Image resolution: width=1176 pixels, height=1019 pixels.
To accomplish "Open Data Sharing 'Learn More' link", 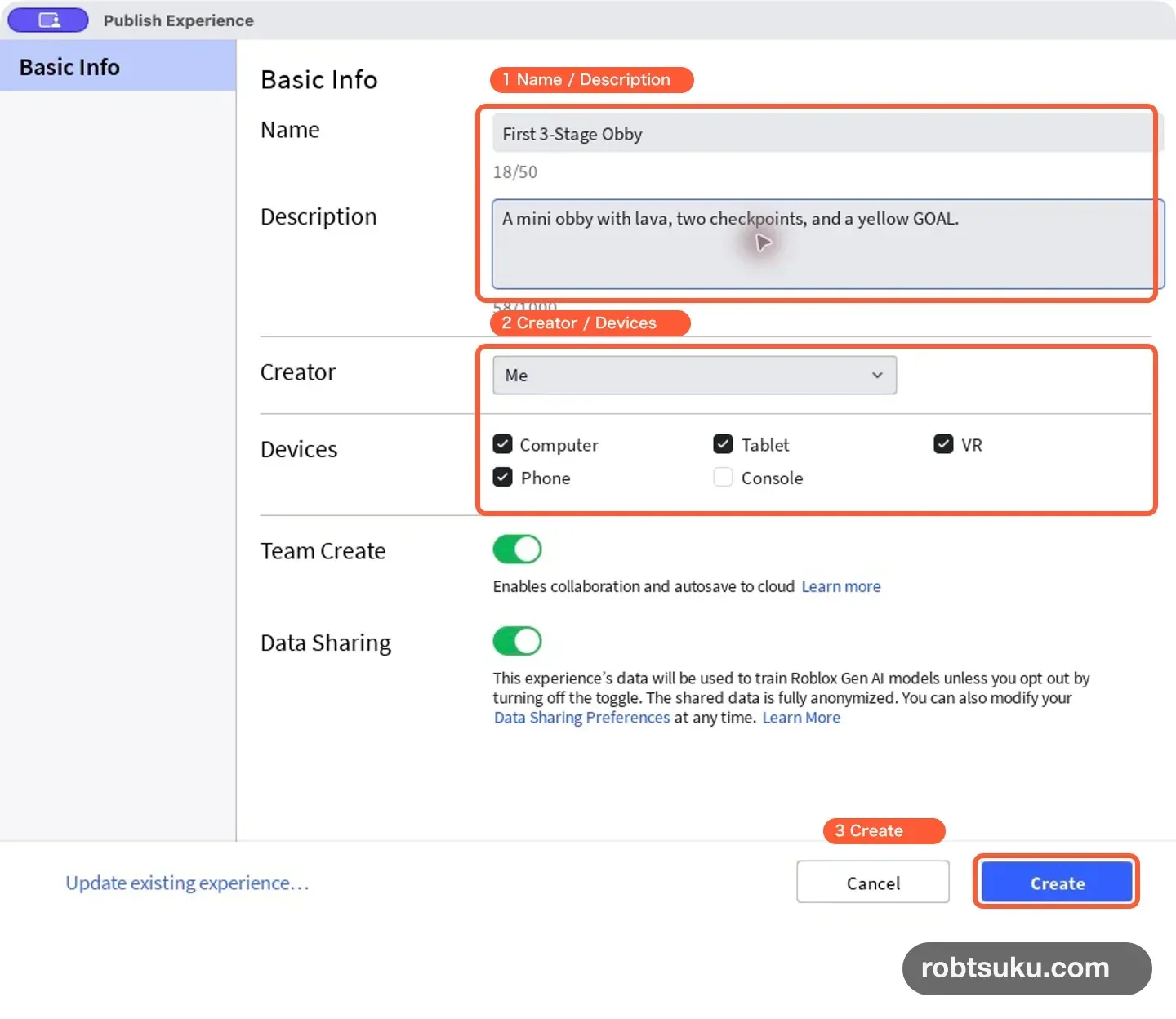I will click(801, 718).
